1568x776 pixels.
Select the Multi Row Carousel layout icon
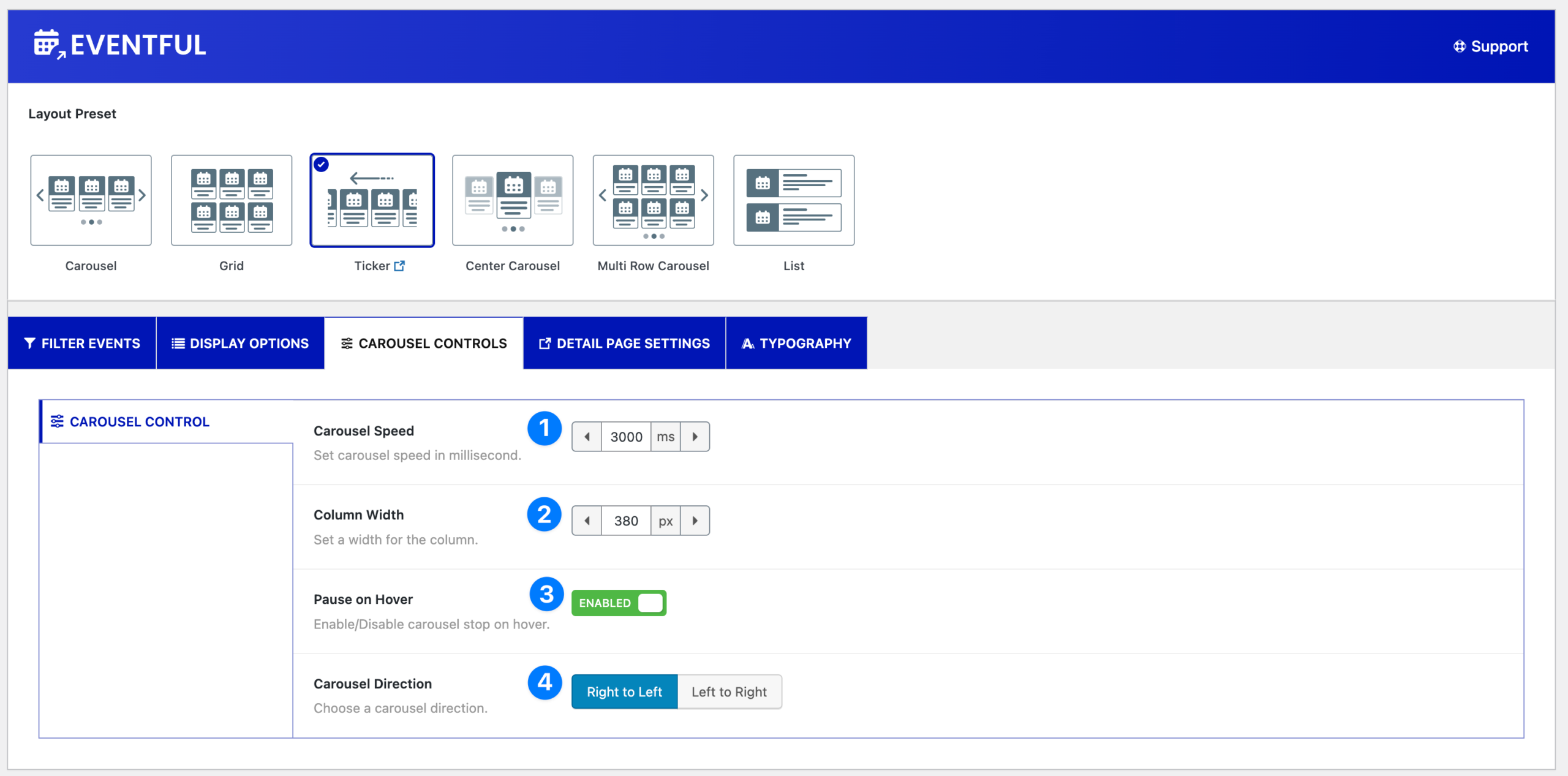pyautogui.click(x=653, y=200)
